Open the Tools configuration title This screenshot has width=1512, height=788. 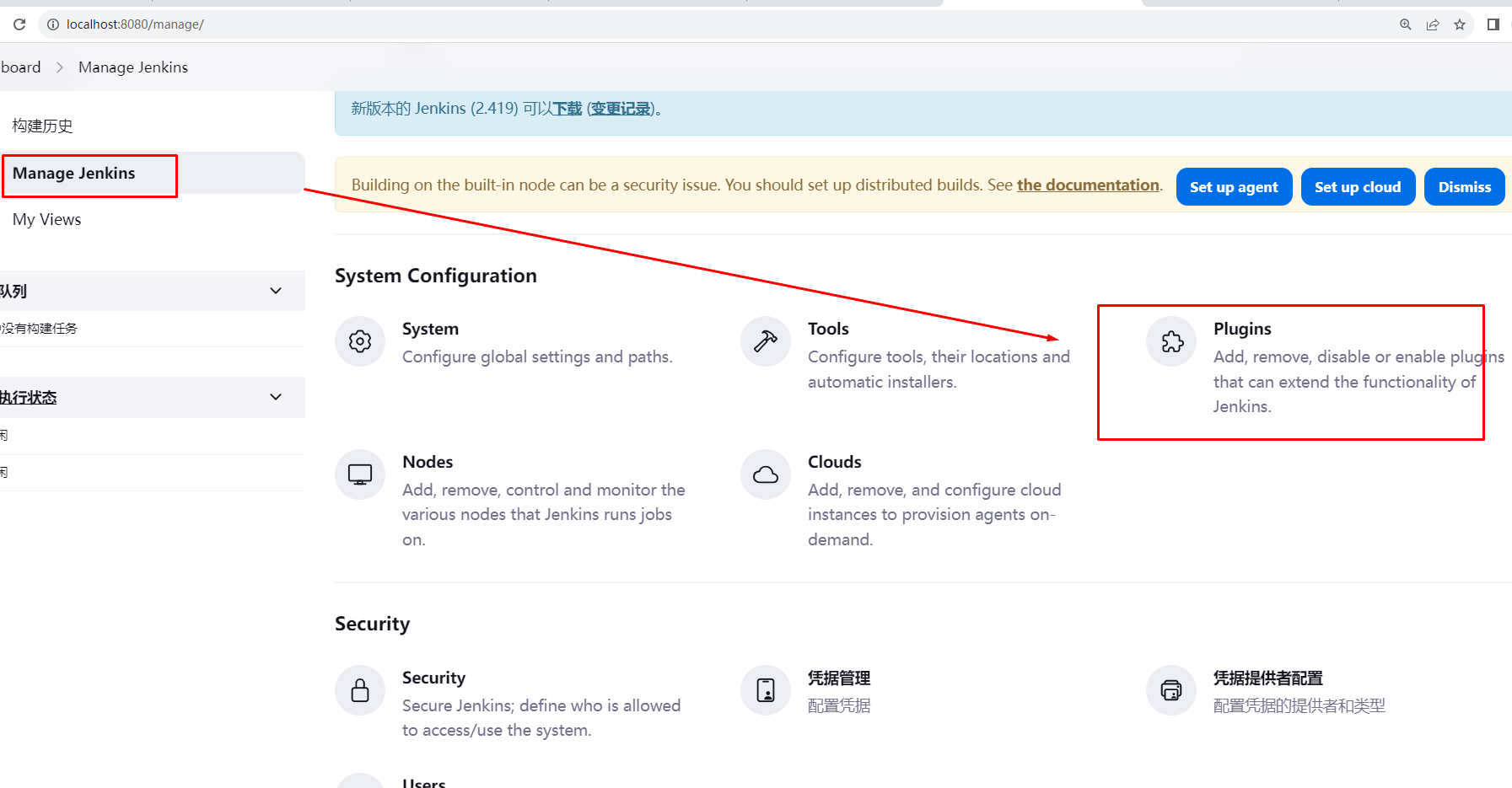pos(828,329)
